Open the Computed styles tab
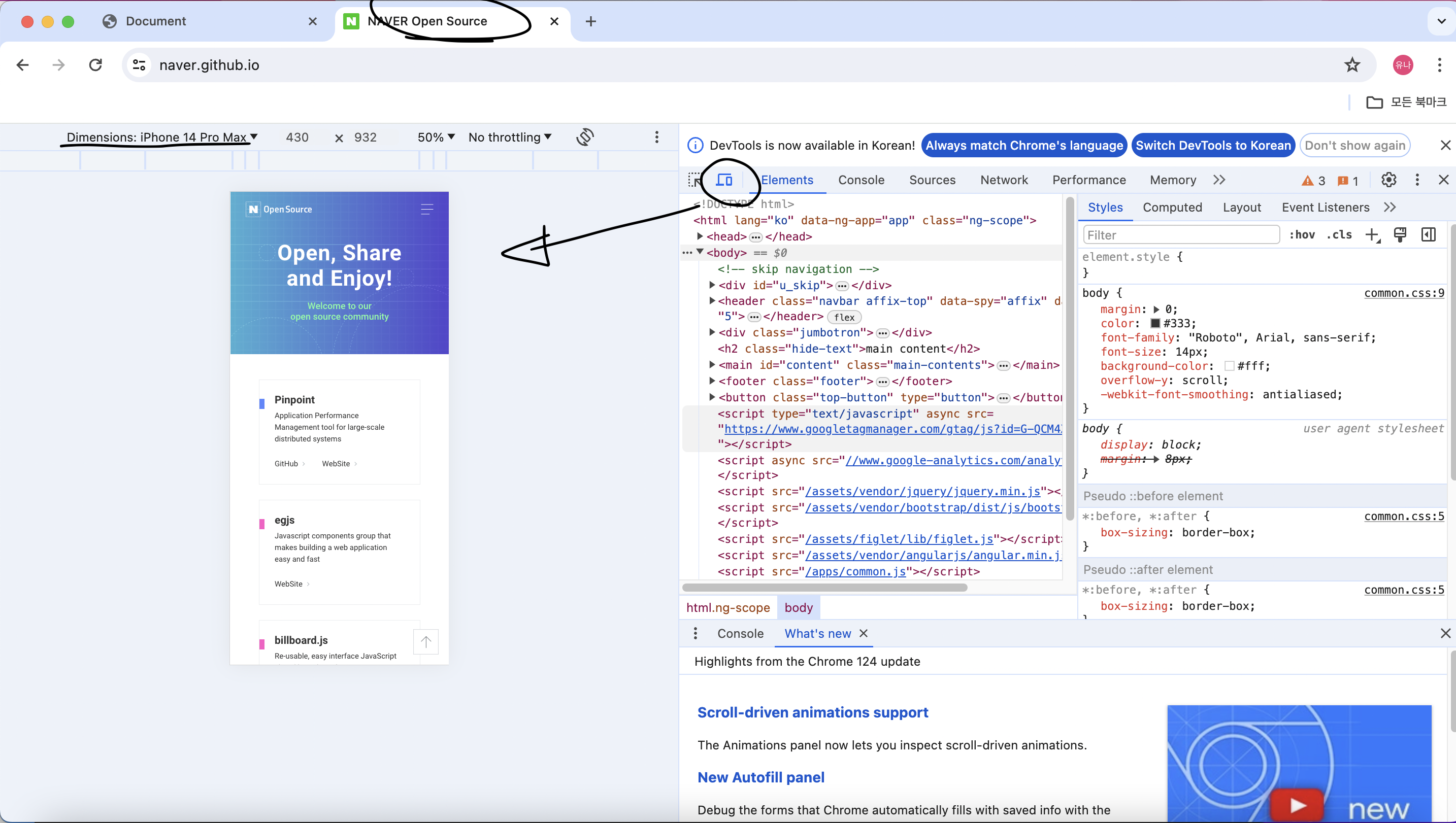 (1172, 208)
